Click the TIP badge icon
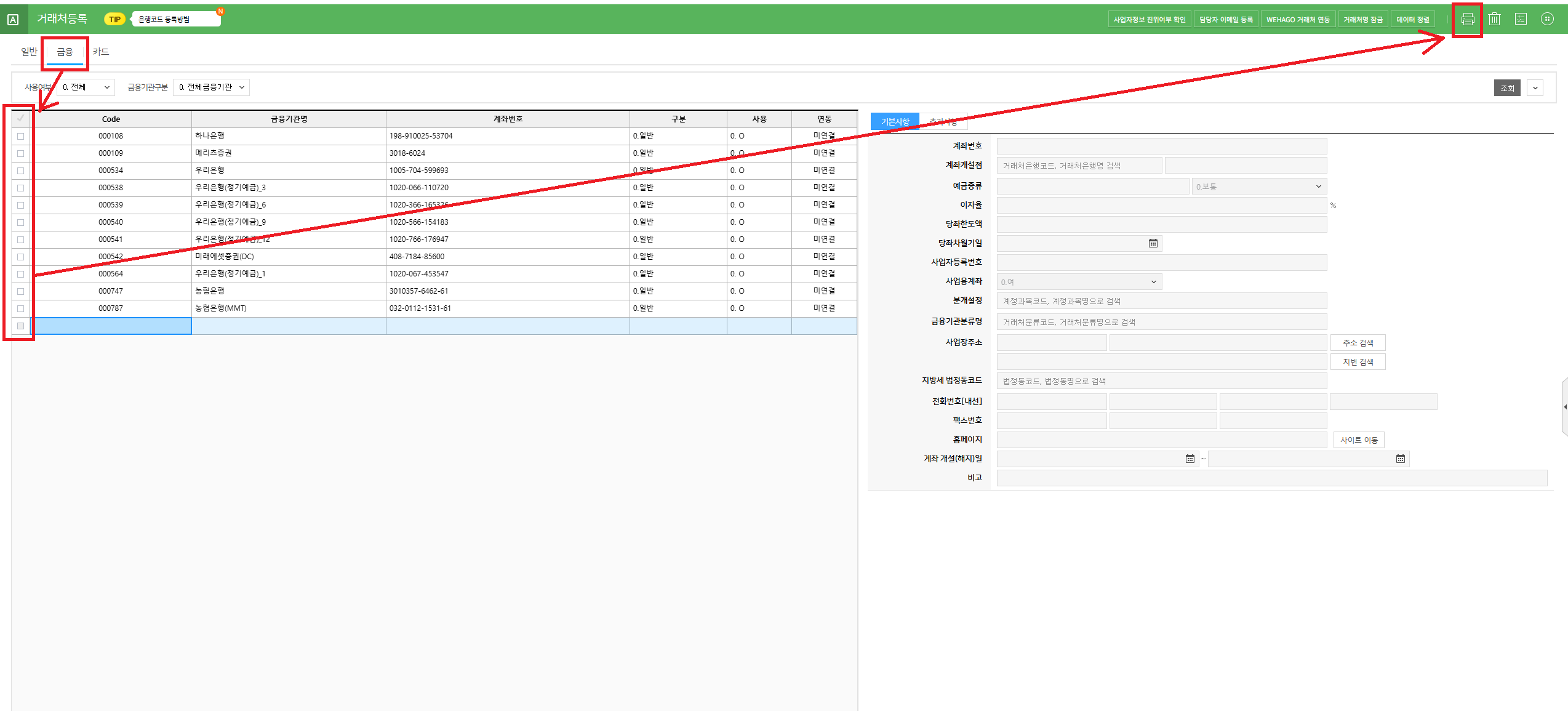The height and width of the screenshot is (711, 1568). point(114,19)
